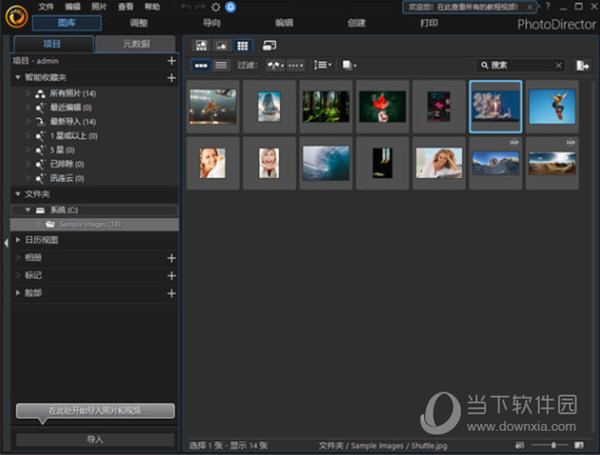Select the list display style

[x=221, y=65]
